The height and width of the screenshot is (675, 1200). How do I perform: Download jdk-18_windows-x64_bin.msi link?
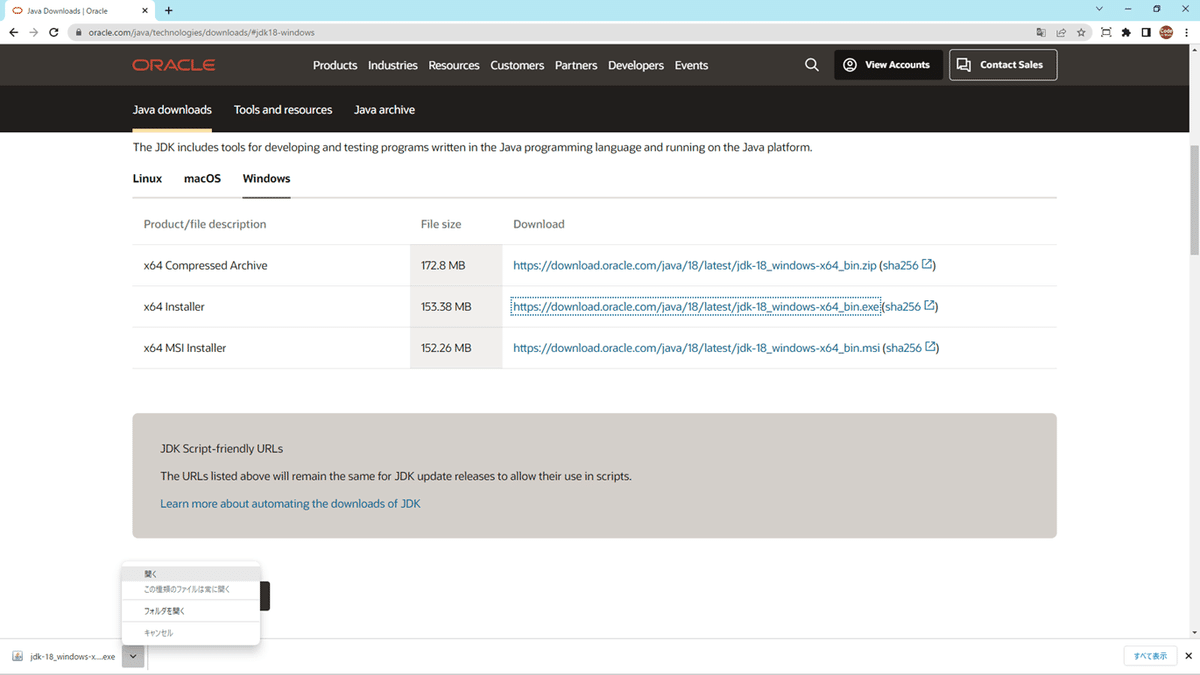coord(696,348)
